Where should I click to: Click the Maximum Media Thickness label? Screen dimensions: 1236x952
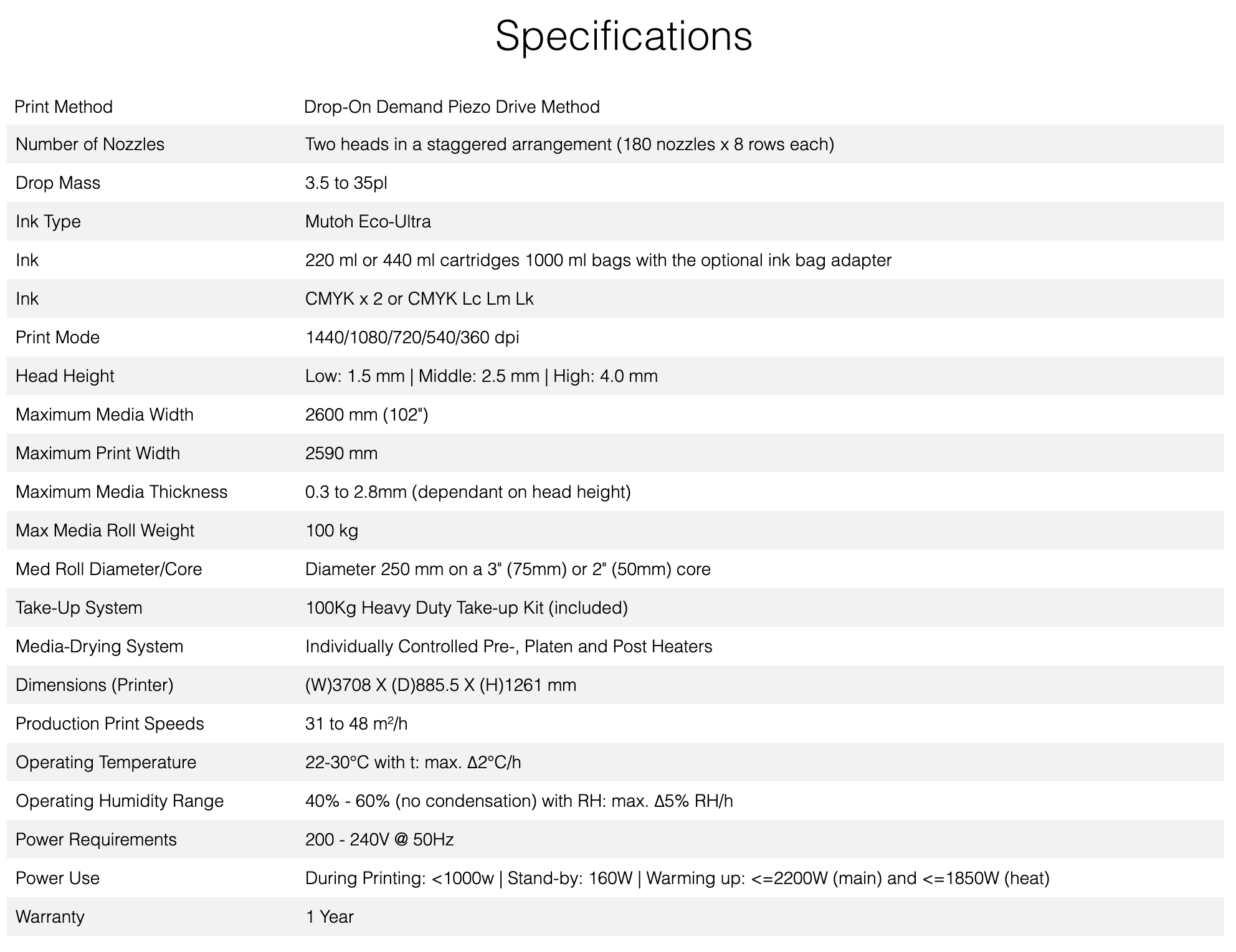tap(121, 492)
